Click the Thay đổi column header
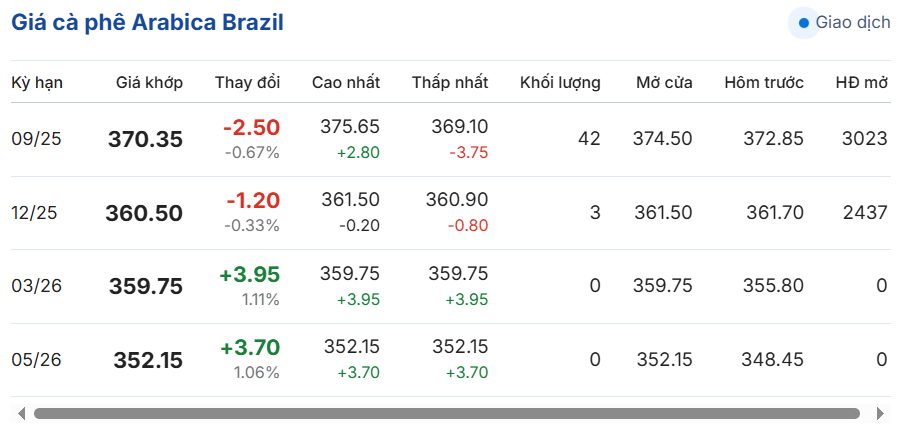The width and height of the screenshot is (908, 439). (247, 83)
